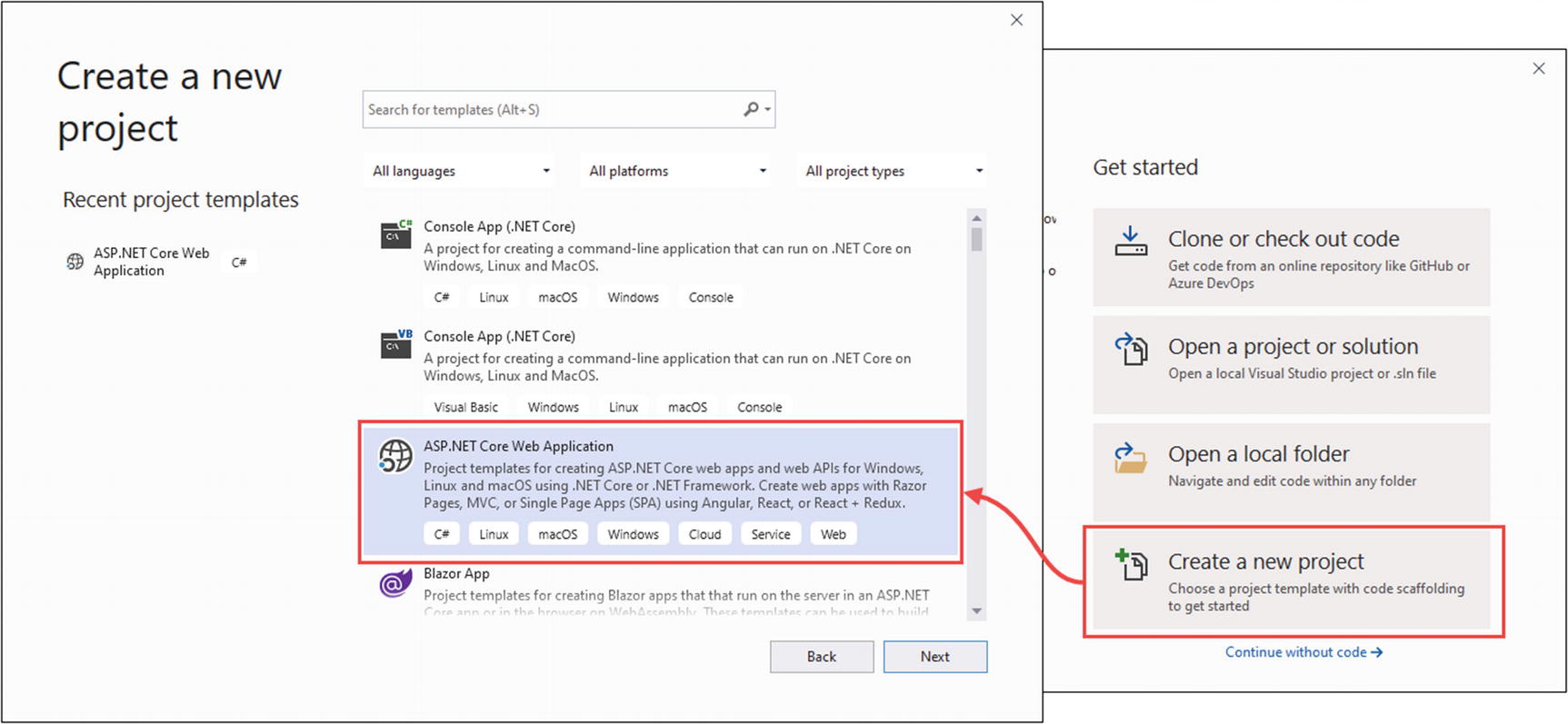This screenshot has height=724, width=1568.
Task: Open the All project types dropdown
Action: coord(894,171)
